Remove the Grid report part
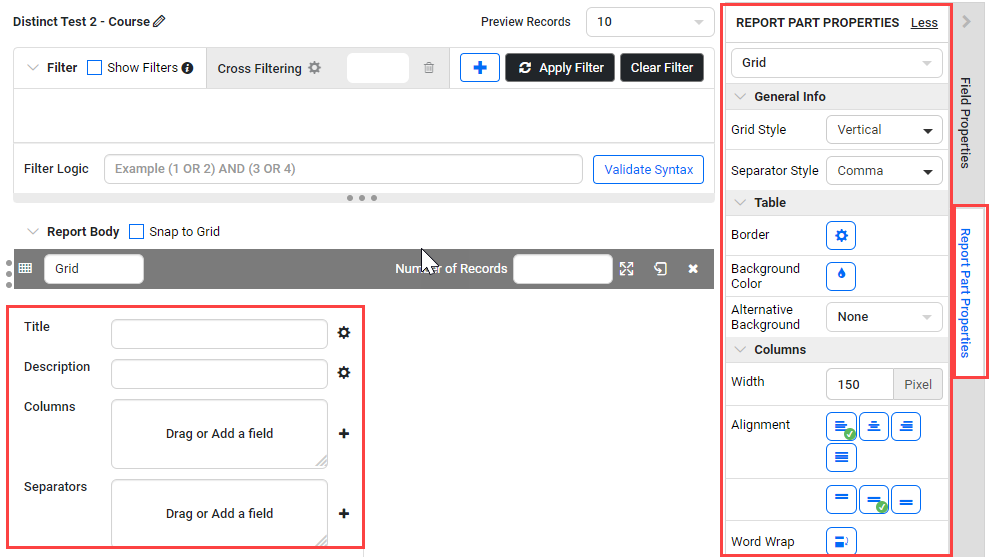This screenshot has height=557, width=997. pos(693,268)
